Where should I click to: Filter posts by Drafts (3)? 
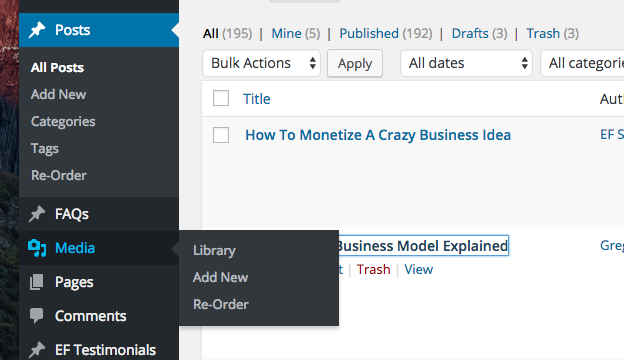[x=480, y=33]
